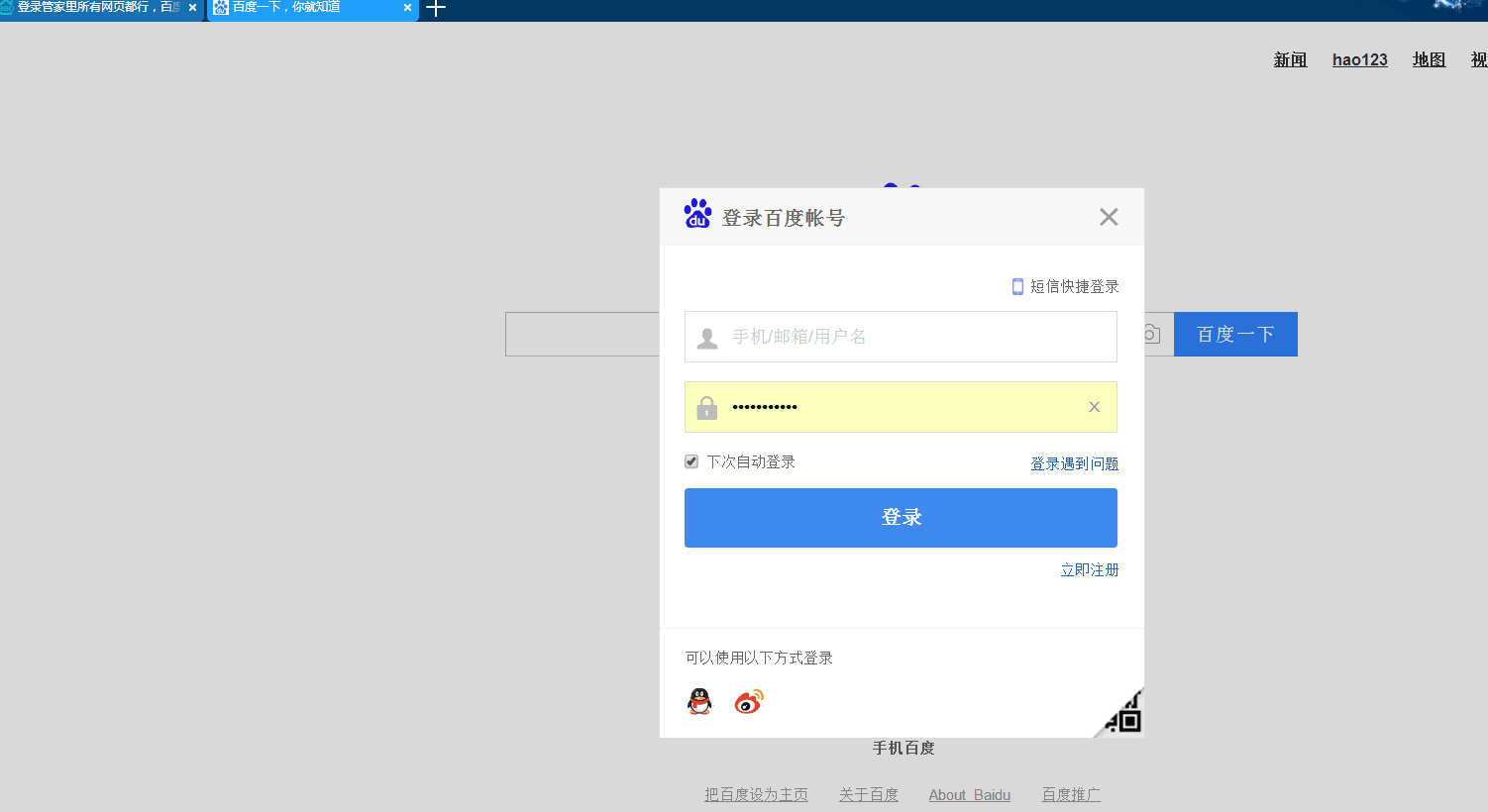Open the hao123 link

click(1359, 59)
